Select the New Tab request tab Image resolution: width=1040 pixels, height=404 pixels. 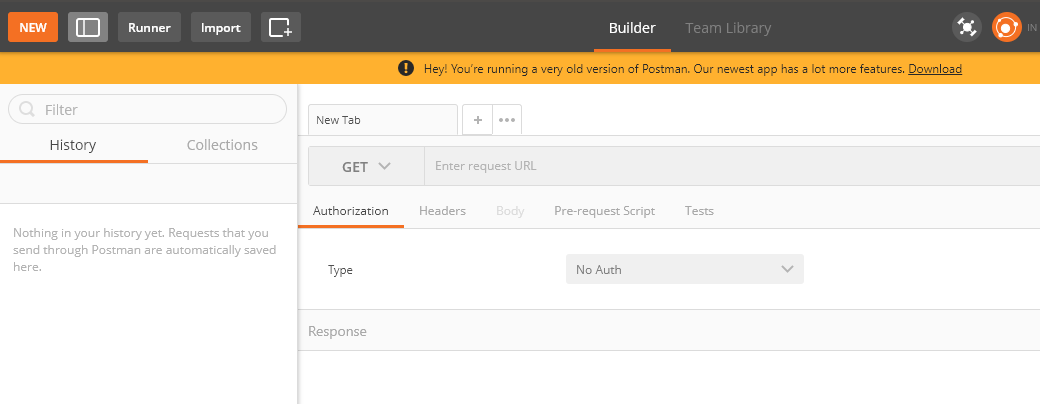click(x=383, y=120)
